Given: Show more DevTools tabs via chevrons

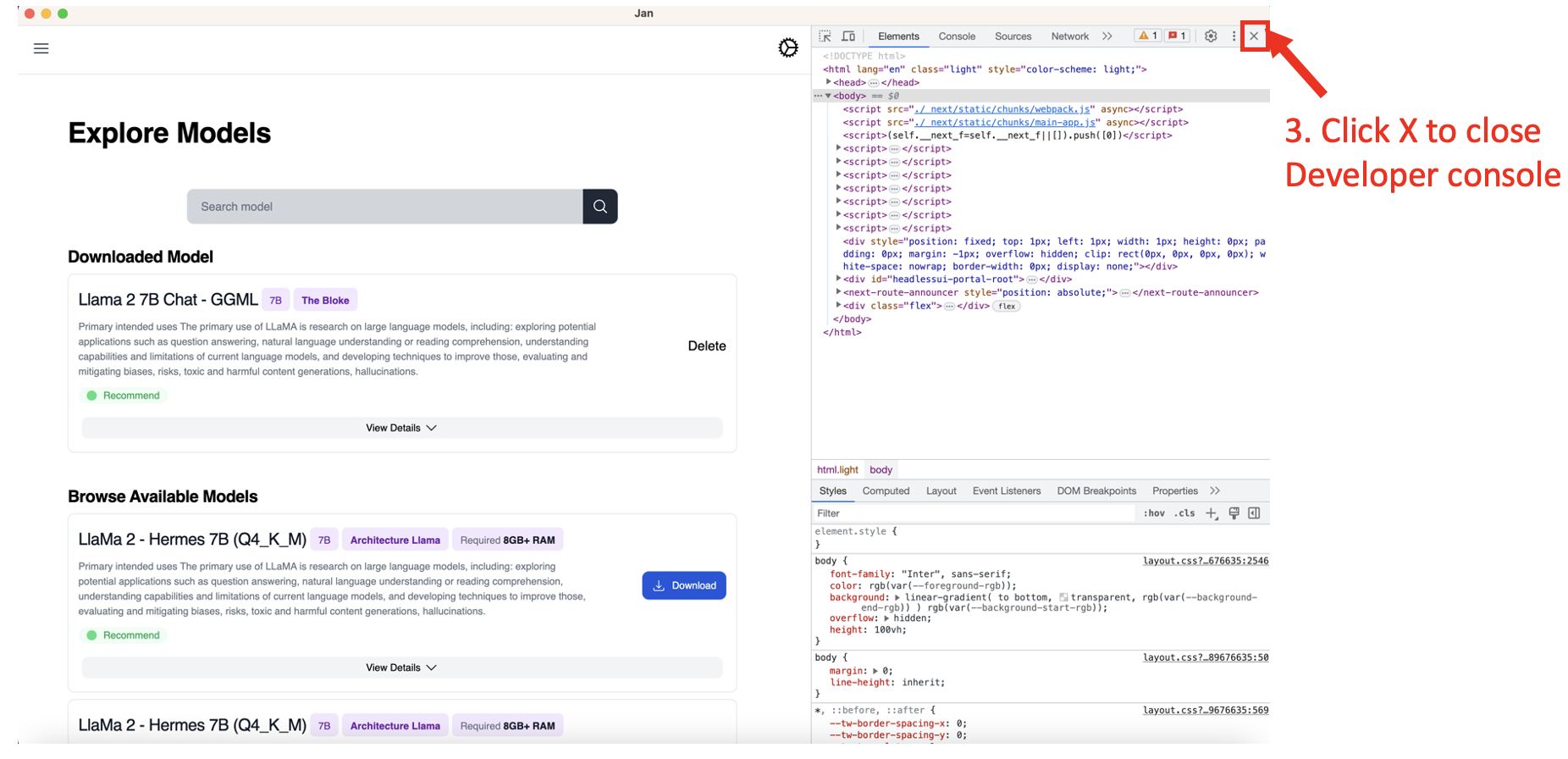Looking at the screenshot, I should tap(1107, 36).
